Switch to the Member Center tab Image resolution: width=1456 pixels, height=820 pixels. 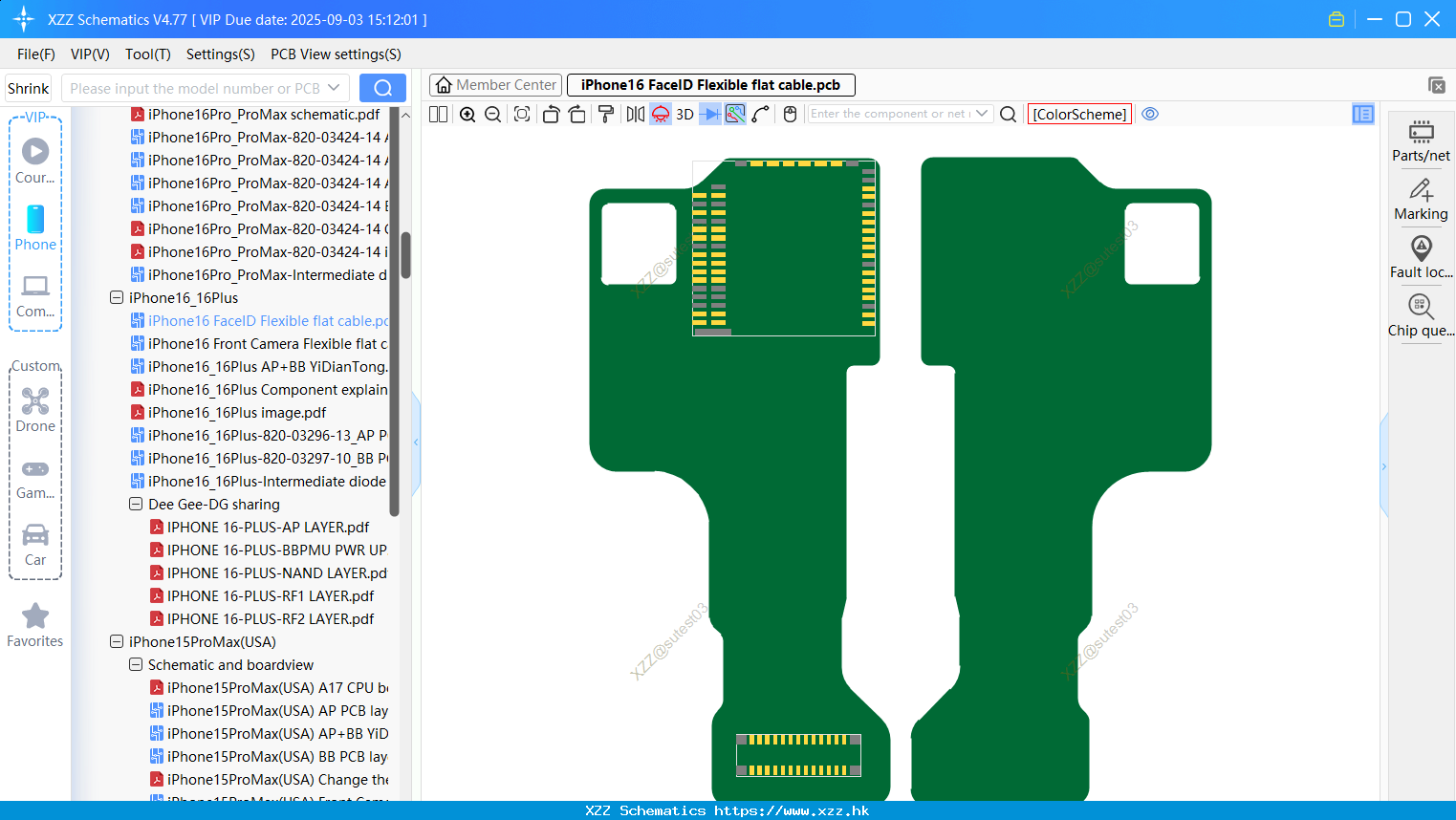pos(496,85)
